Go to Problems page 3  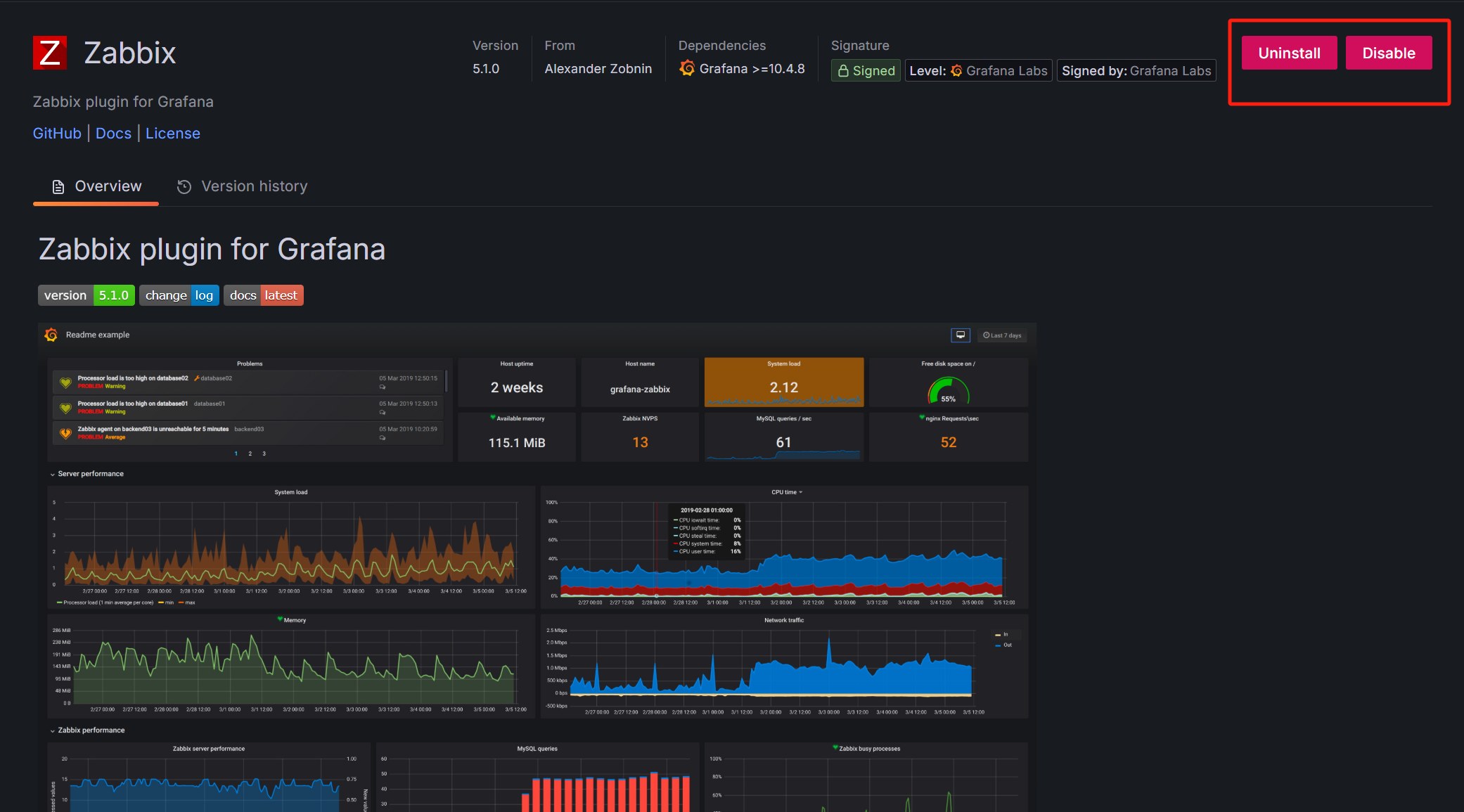[264, 453]
